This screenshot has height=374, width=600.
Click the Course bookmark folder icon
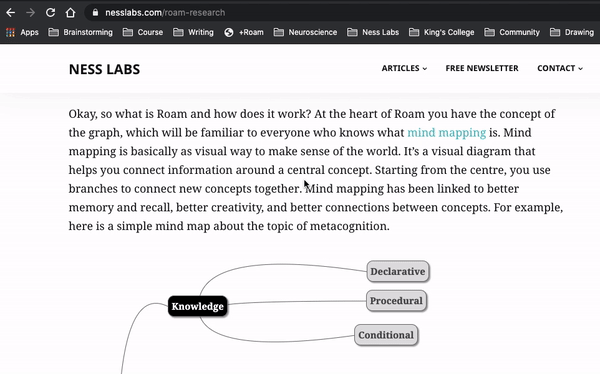(128, 32)
